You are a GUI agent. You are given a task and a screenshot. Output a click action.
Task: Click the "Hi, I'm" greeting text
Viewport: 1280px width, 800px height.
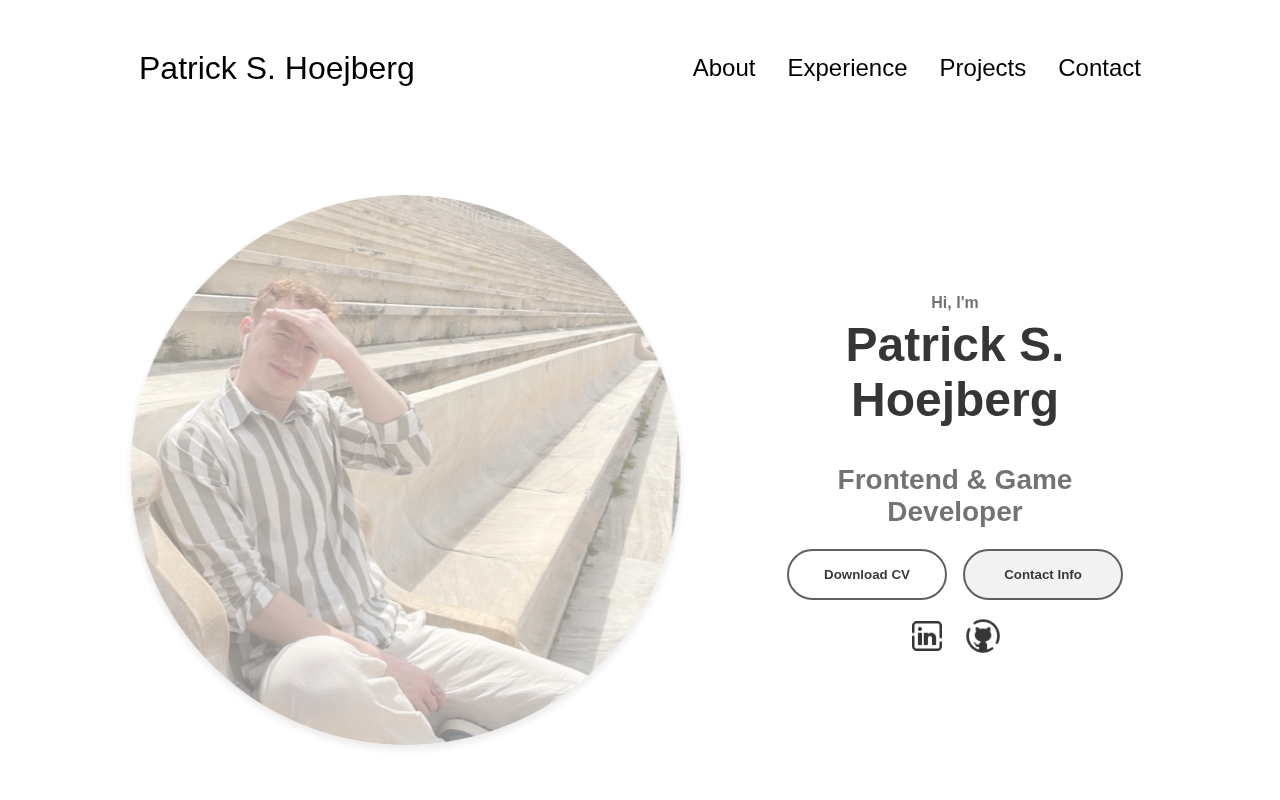click(x=955, y=302)
